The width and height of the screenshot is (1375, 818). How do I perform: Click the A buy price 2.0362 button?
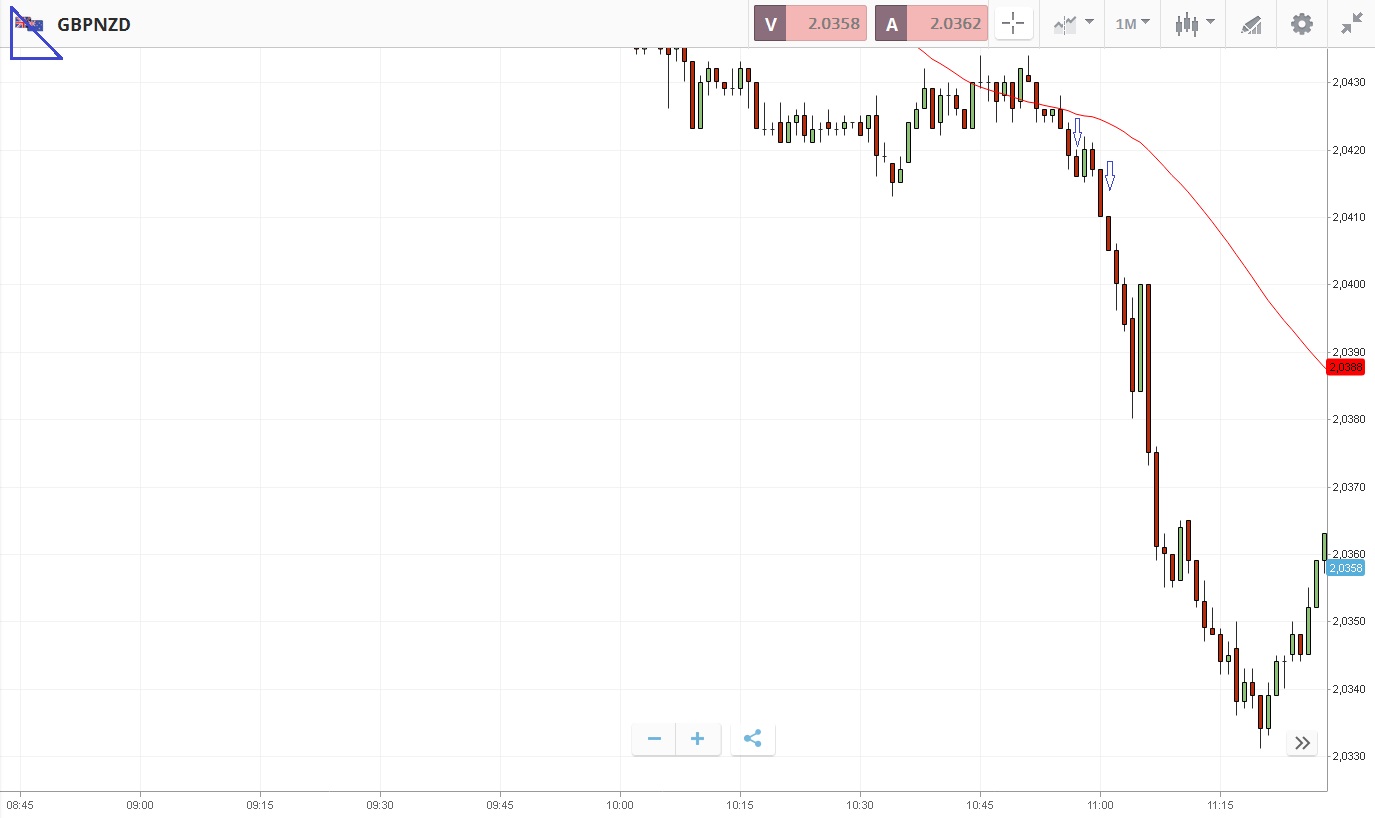931,24
